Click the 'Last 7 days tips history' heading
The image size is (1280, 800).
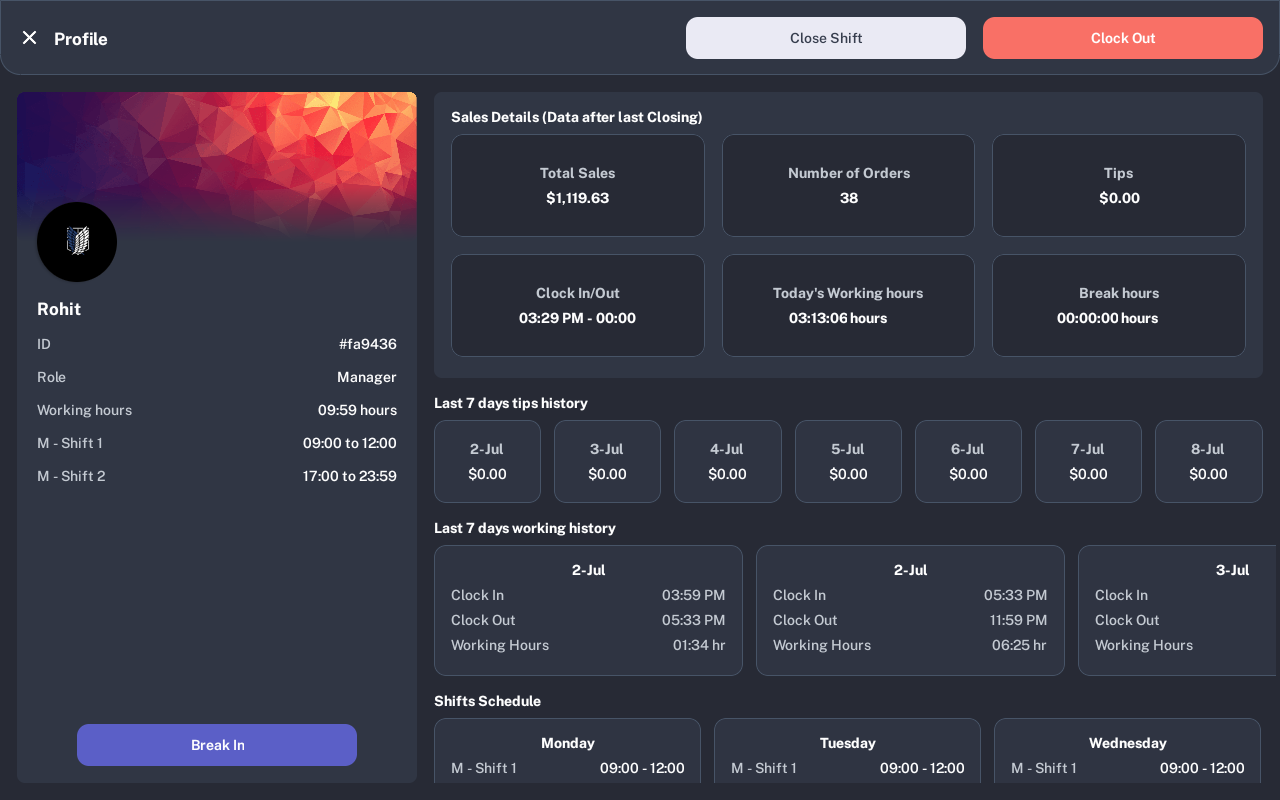[x=511, y=403]
